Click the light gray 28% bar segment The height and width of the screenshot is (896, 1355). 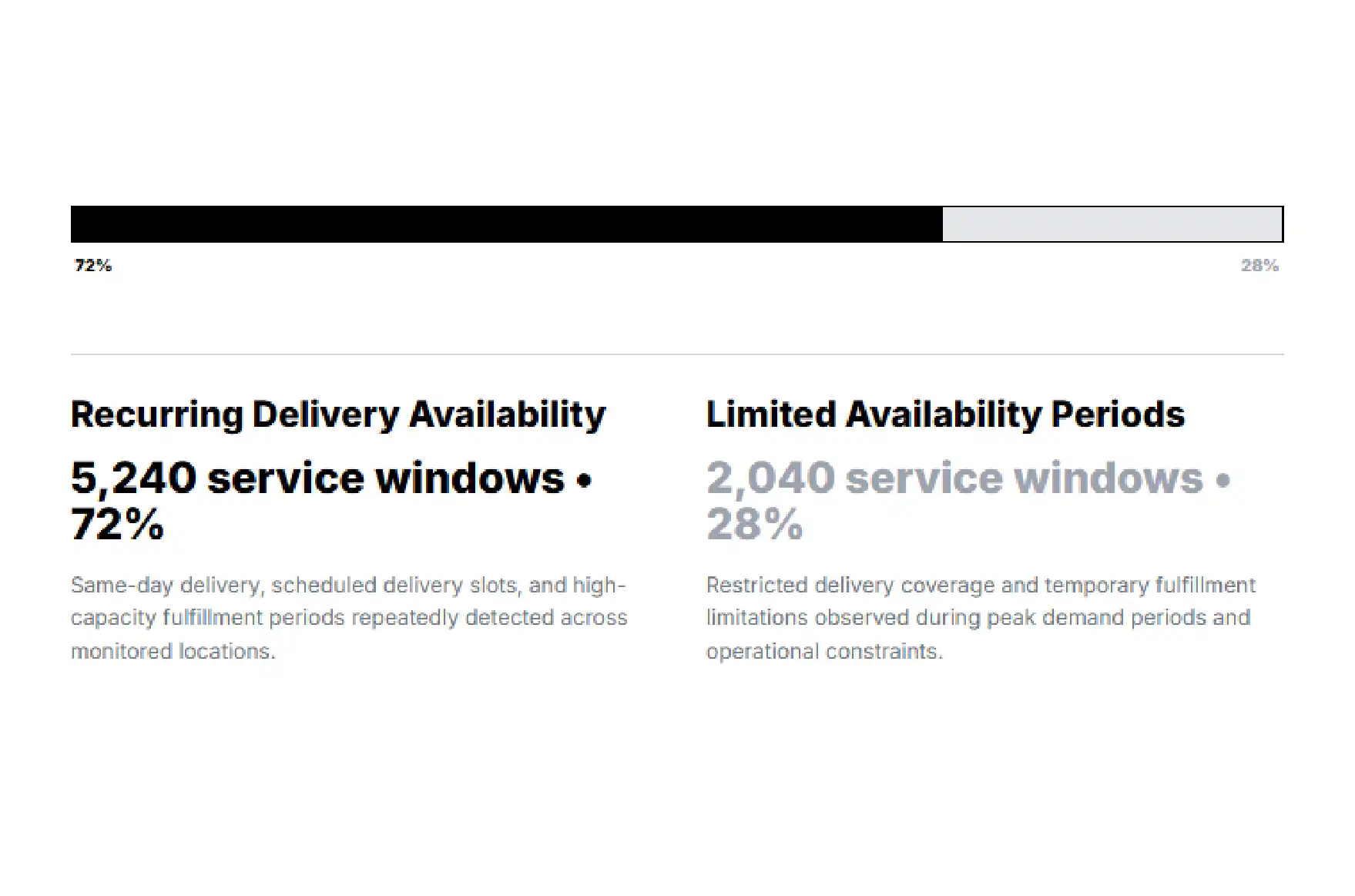pos(1112,224)
